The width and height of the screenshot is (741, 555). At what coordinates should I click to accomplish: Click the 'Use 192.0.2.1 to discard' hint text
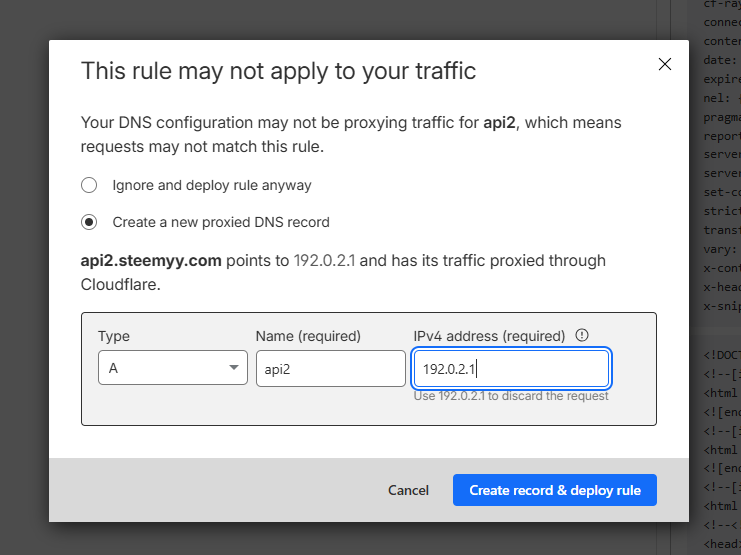(x=510, y=397)
